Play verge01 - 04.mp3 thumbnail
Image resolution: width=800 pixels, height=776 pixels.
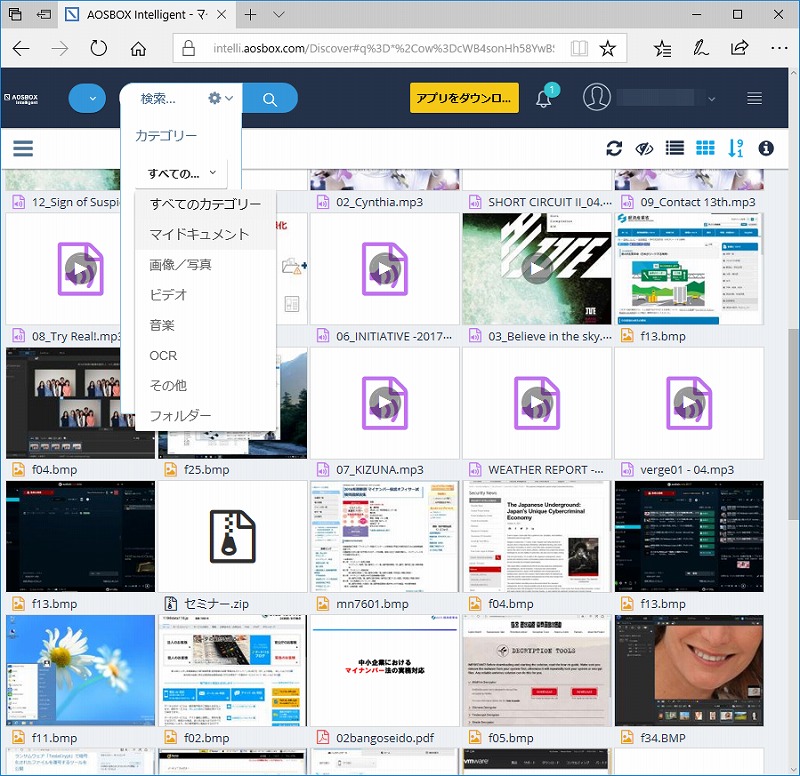pos(689,403)
